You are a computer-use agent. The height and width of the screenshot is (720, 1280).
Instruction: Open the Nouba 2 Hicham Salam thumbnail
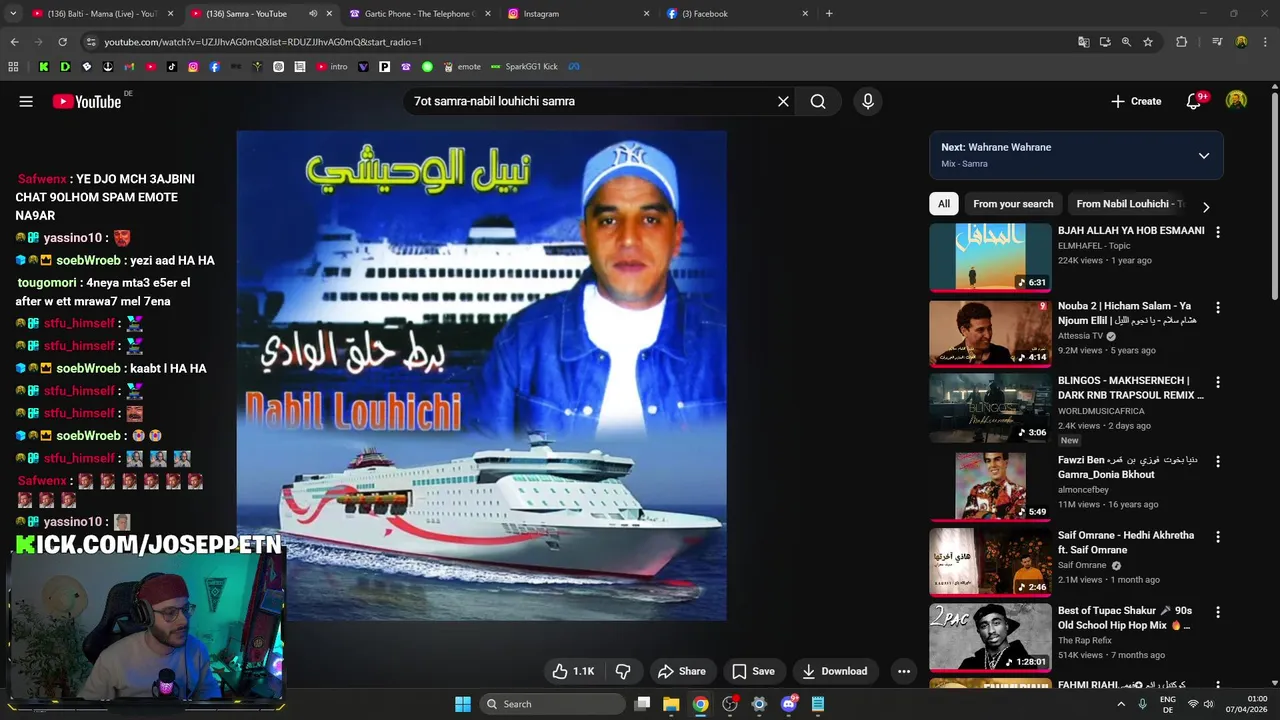point(990,333)
